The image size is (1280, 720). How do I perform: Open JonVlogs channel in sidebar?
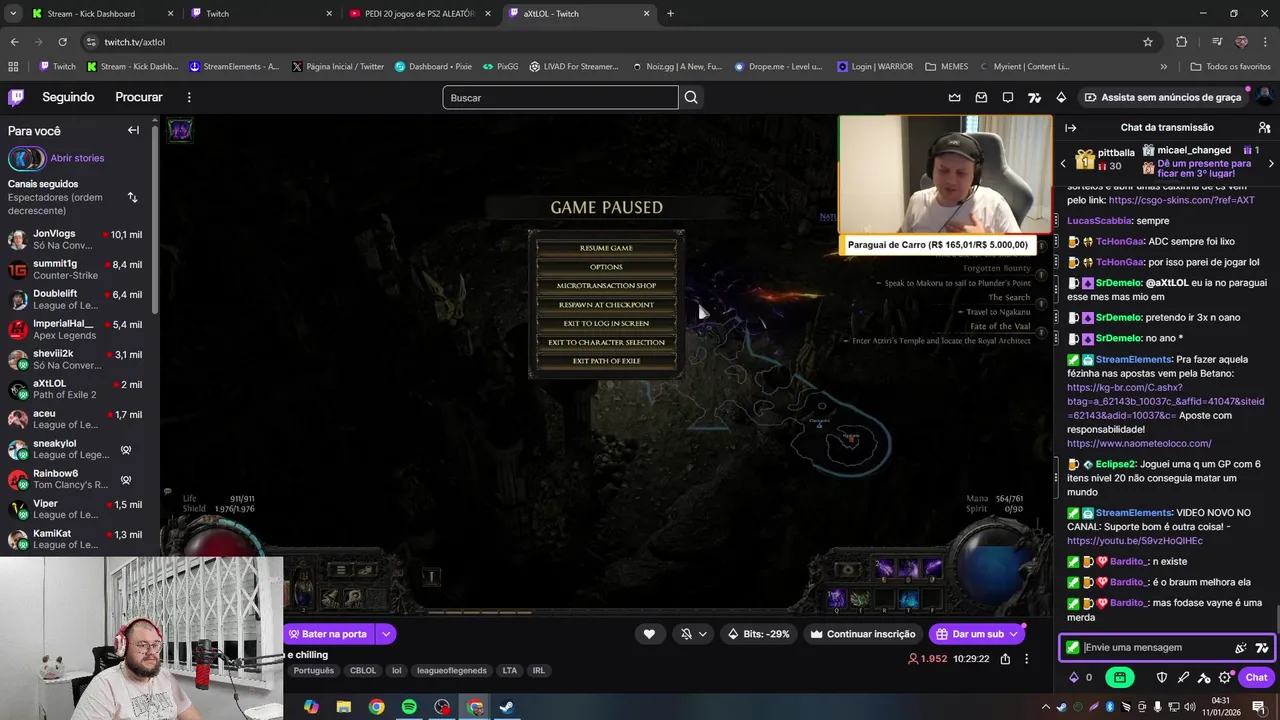pyautogui.click(x=75, y=240)
